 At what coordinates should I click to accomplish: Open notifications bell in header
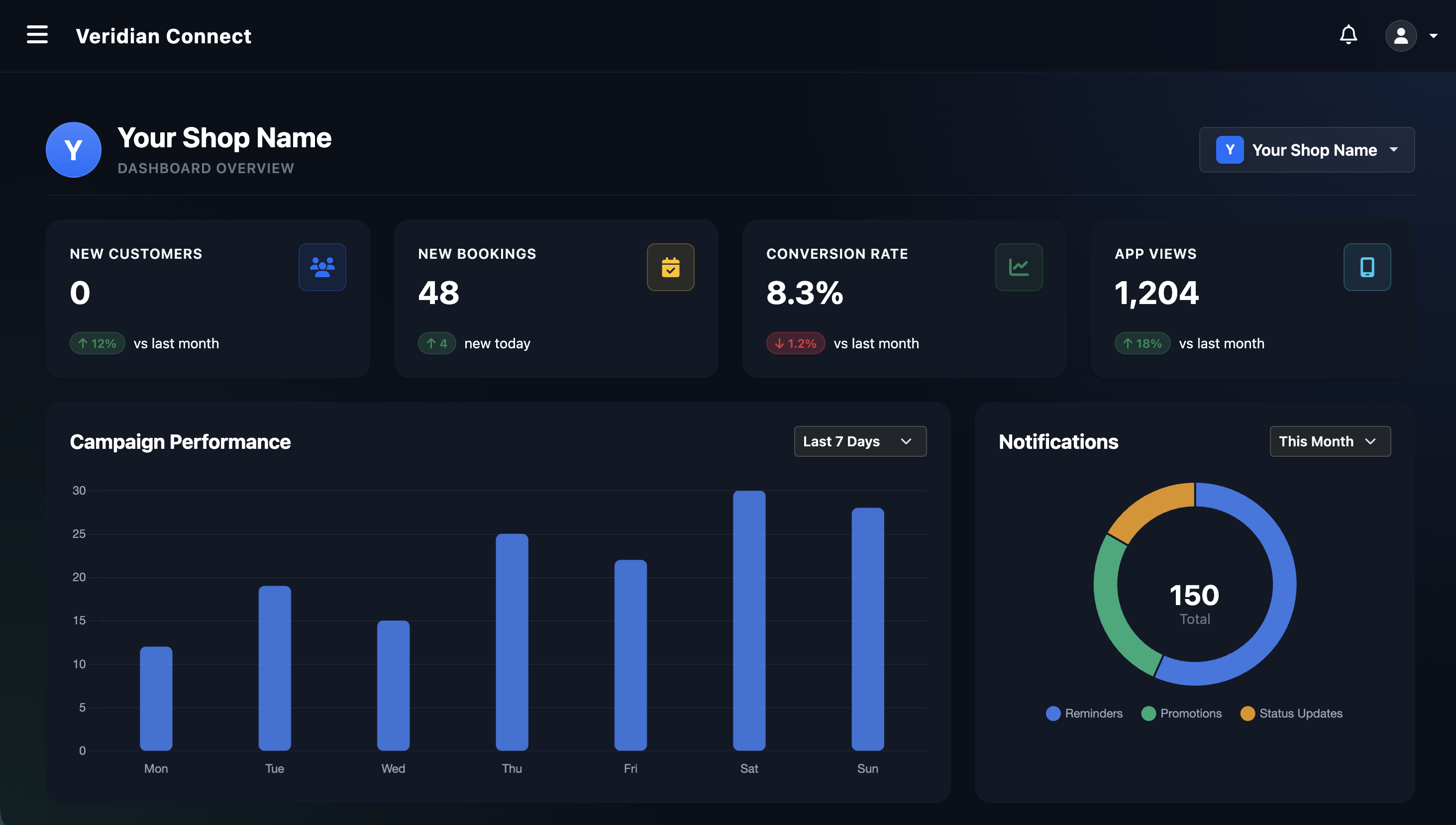pos(1349,35)
